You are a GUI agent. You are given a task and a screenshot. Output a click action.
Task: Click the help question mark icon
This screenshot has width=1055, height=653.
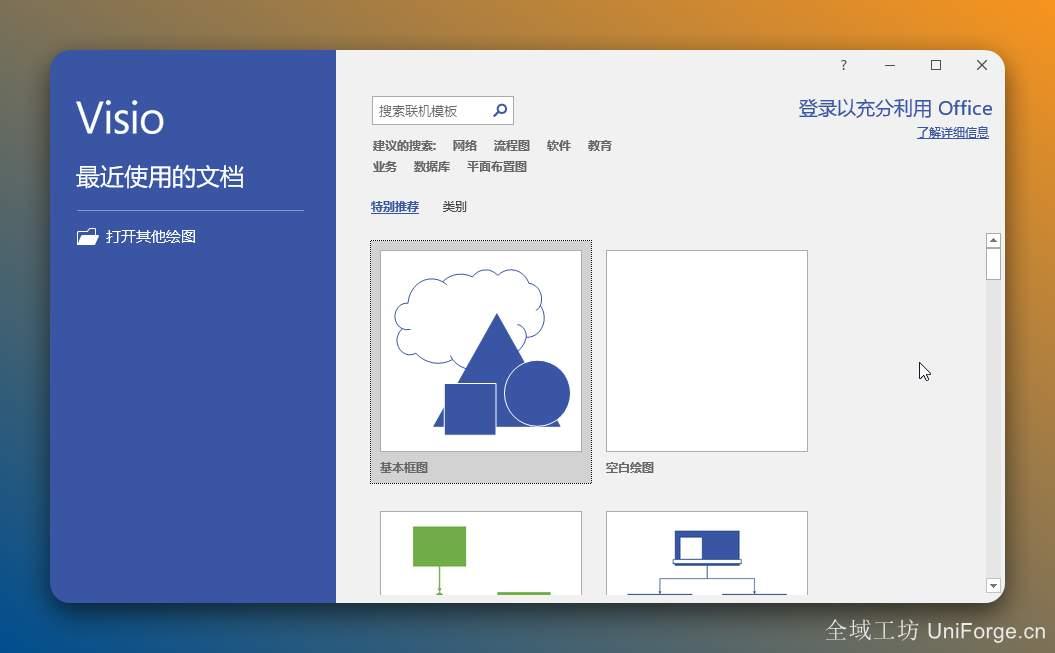pos(844,65)
